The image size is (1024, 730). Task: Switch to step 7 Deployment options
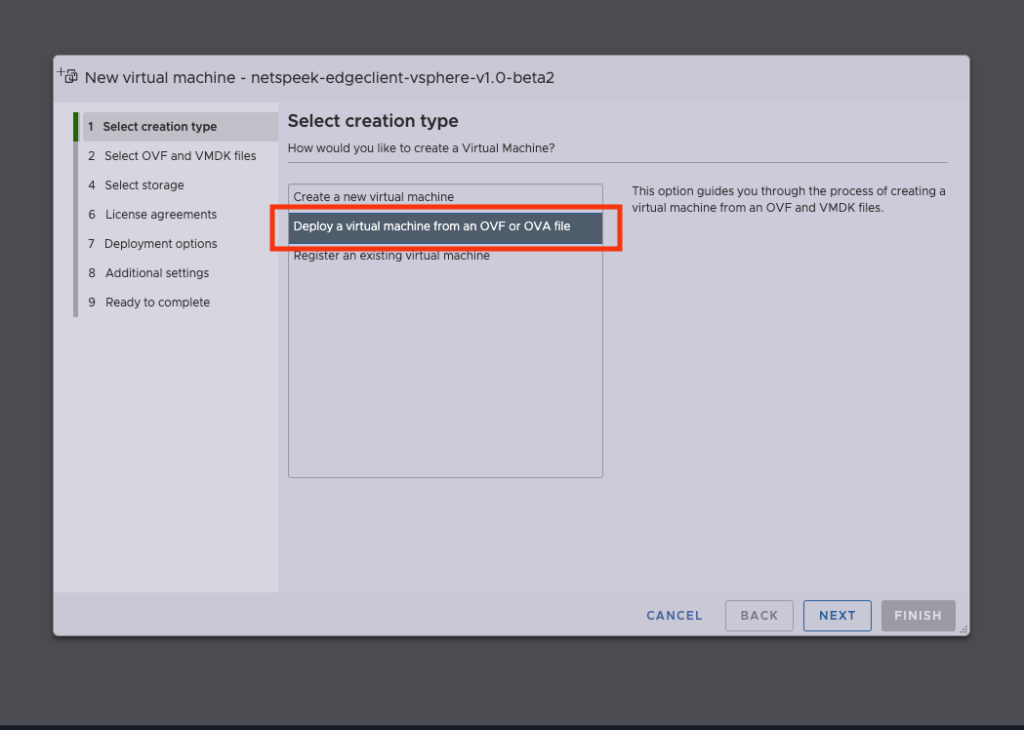160,244
